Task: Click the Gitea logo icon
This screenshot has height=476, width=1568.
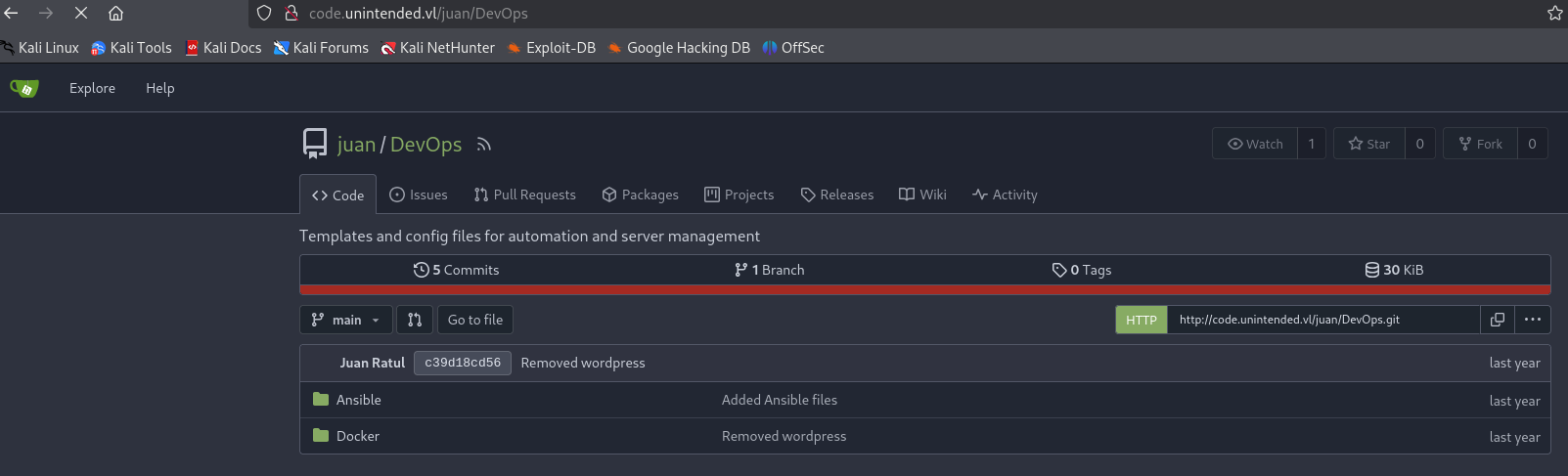Action: pyautogui.click(x=24, y=88)
